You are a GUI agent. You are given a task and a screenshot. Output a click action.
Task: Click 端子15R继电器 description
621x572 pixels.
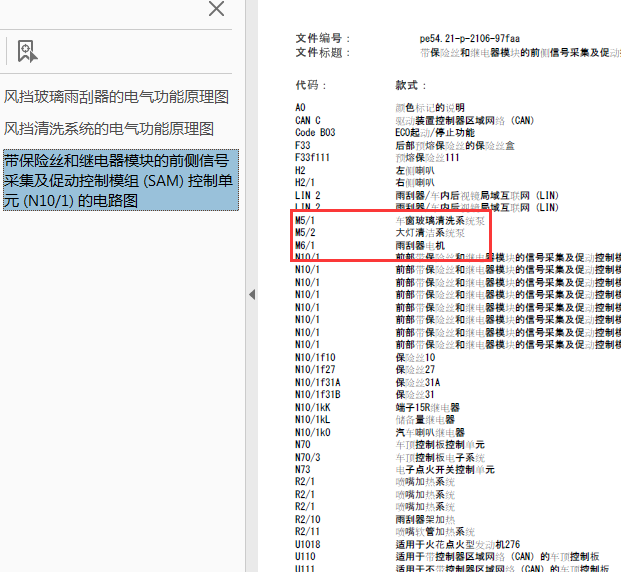pyautogui.click(x=428, y=407)
